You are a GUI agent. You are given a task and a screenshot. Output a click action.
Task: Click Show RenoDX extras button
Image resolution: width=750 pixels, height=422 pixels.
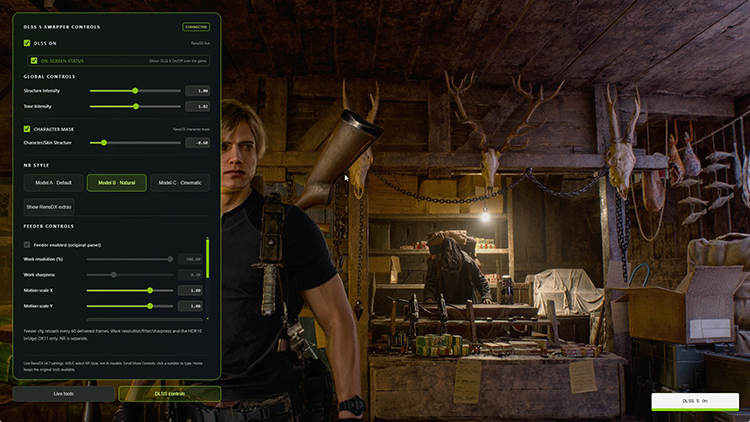(49, 207)
